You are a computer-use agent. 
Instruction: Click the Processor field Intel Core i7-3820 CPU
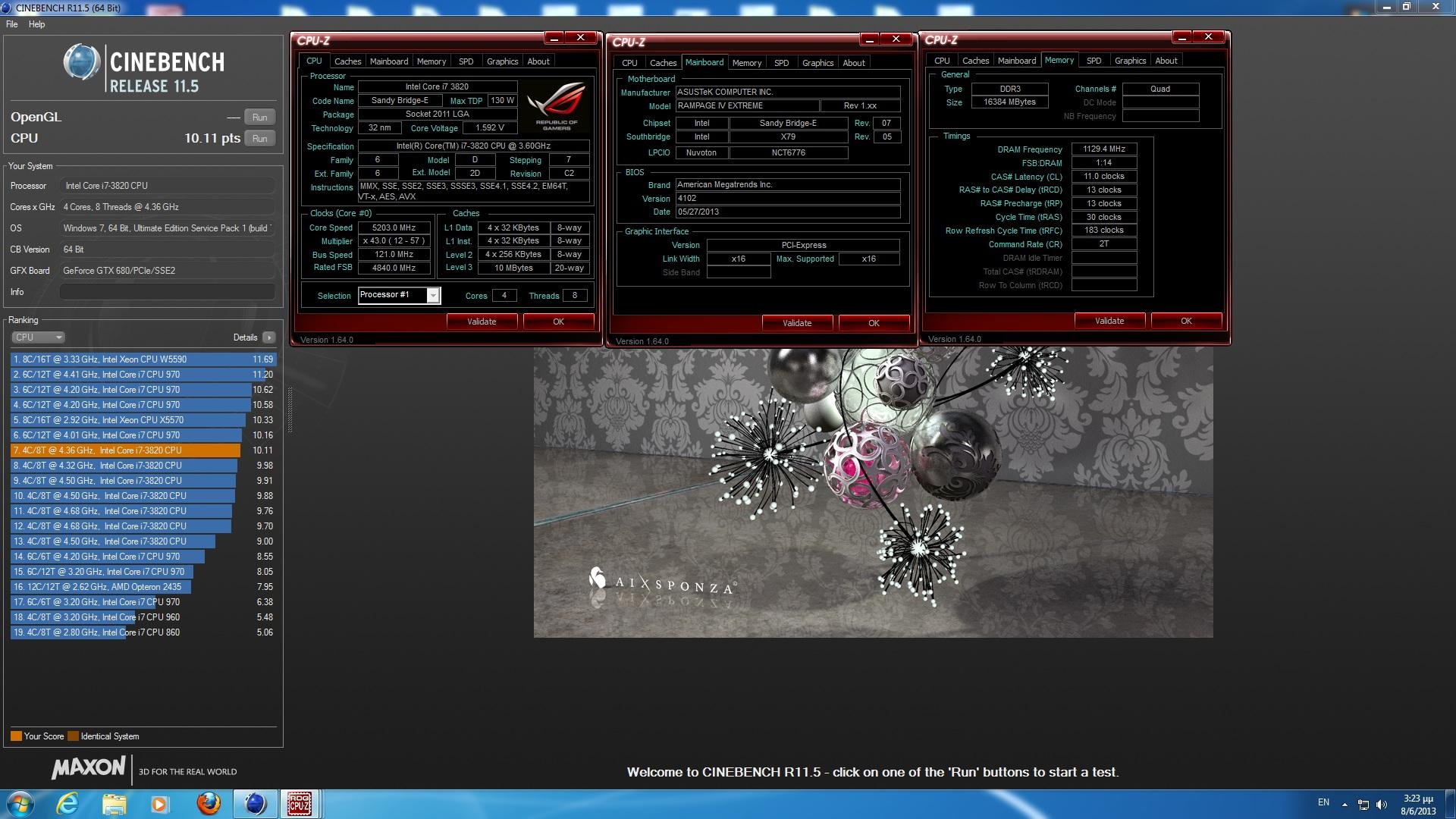pyautogui.click(x=167, y=186)
